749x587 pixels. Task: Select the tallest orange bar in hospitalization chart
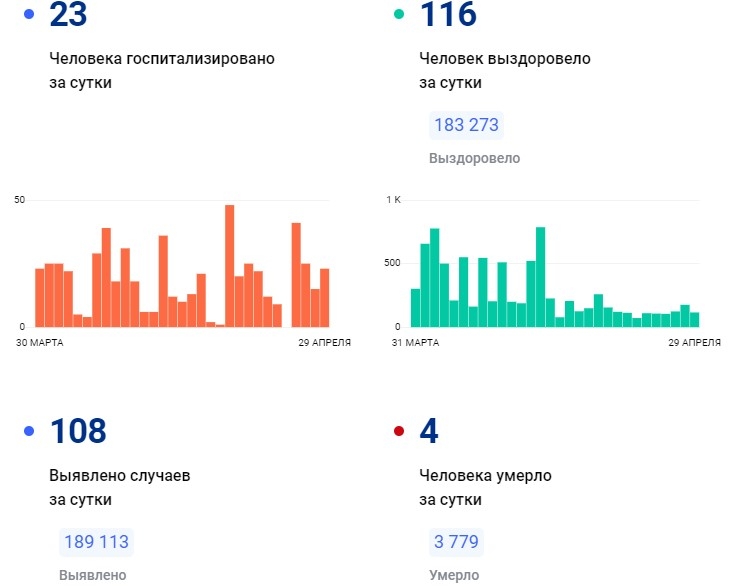[x=229, y=266]
